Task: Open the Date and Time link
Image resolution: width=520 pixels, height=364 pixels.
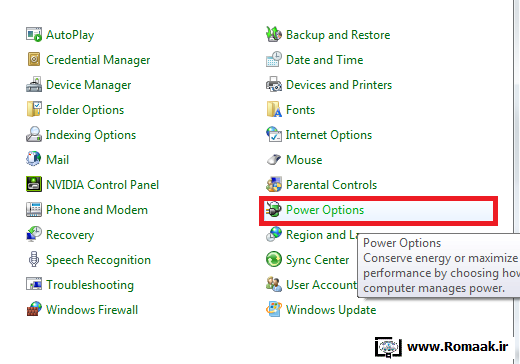Action: tap(325, 60)
